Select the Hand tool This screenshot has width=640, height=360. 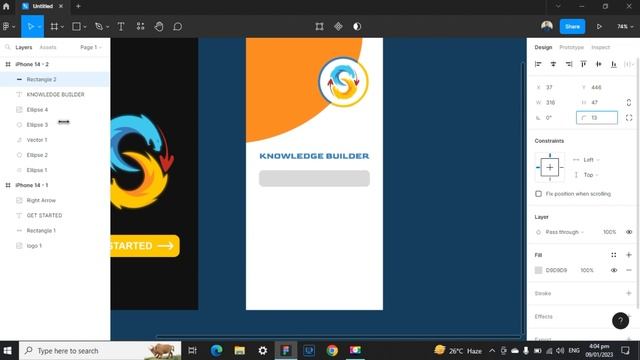(159, 27)
